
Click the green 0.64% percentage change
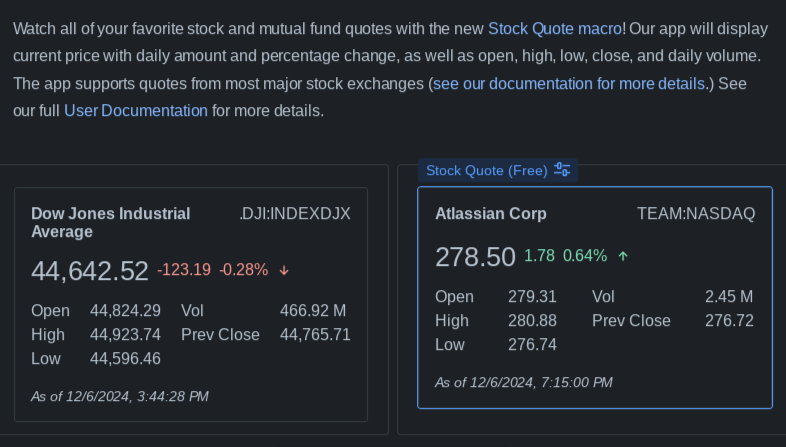coord(585,256)
